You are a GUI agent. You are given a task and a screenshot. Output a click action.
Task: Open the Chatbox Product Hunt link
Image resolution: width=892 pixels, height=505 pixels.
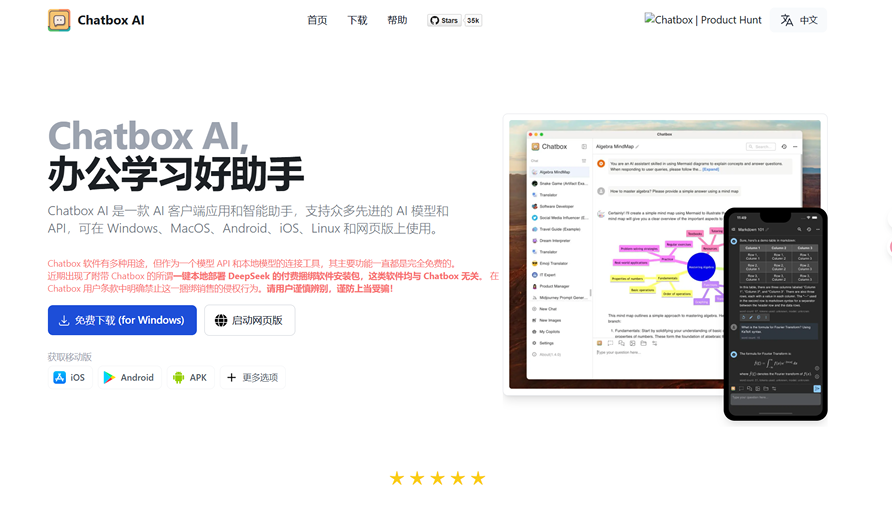click(x=703, y=20)
